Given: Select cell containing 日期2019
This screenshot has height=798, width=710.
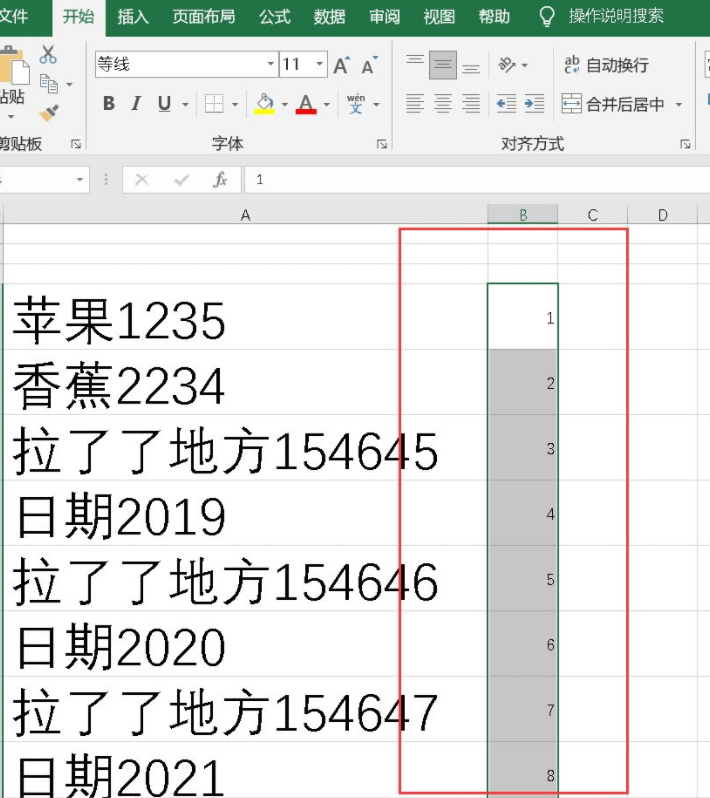Looking at the screenshot, I should pyautogui.click(x=245, y=513).
